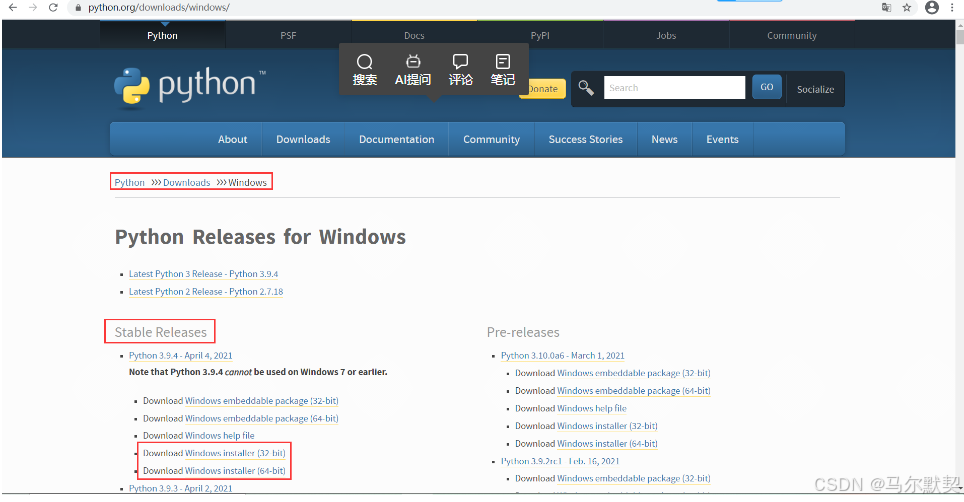Download 3.10.0a6 Windows help file

(591, 408)
